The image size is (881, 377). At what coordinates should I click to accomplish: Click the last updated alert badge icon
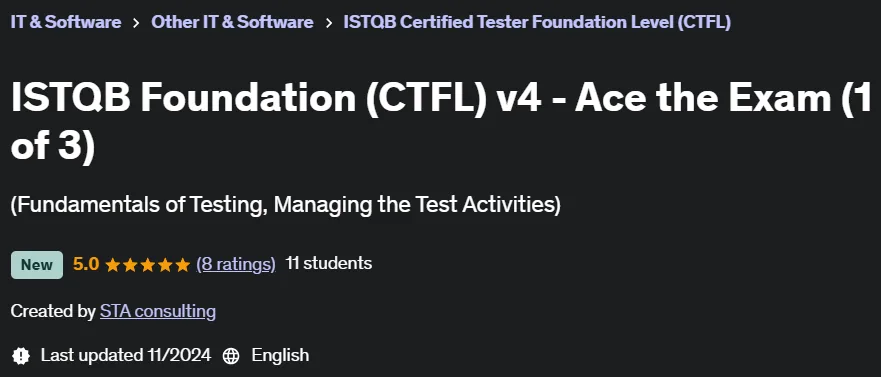tap(21, 356)
